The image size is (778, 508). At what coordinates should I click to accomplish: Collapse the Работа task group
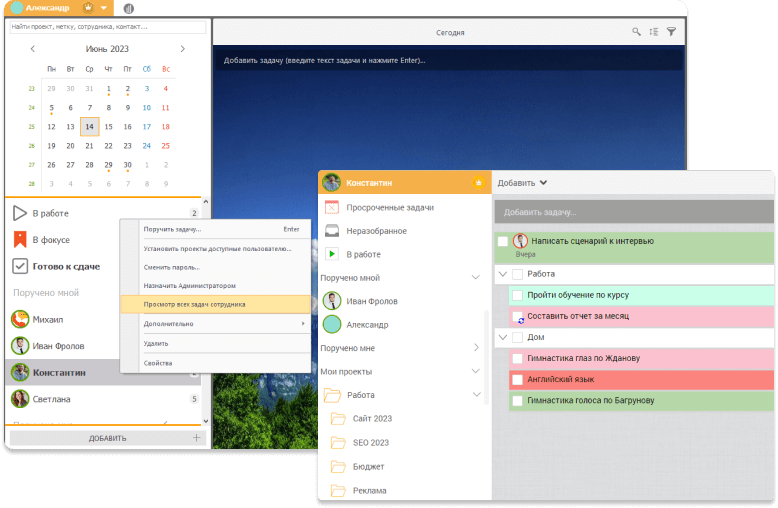[503, 274]
